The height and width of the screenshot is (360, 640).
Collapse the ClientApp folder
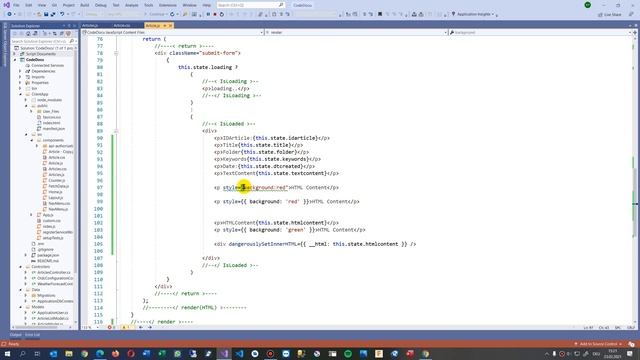[x=20, y=94]
